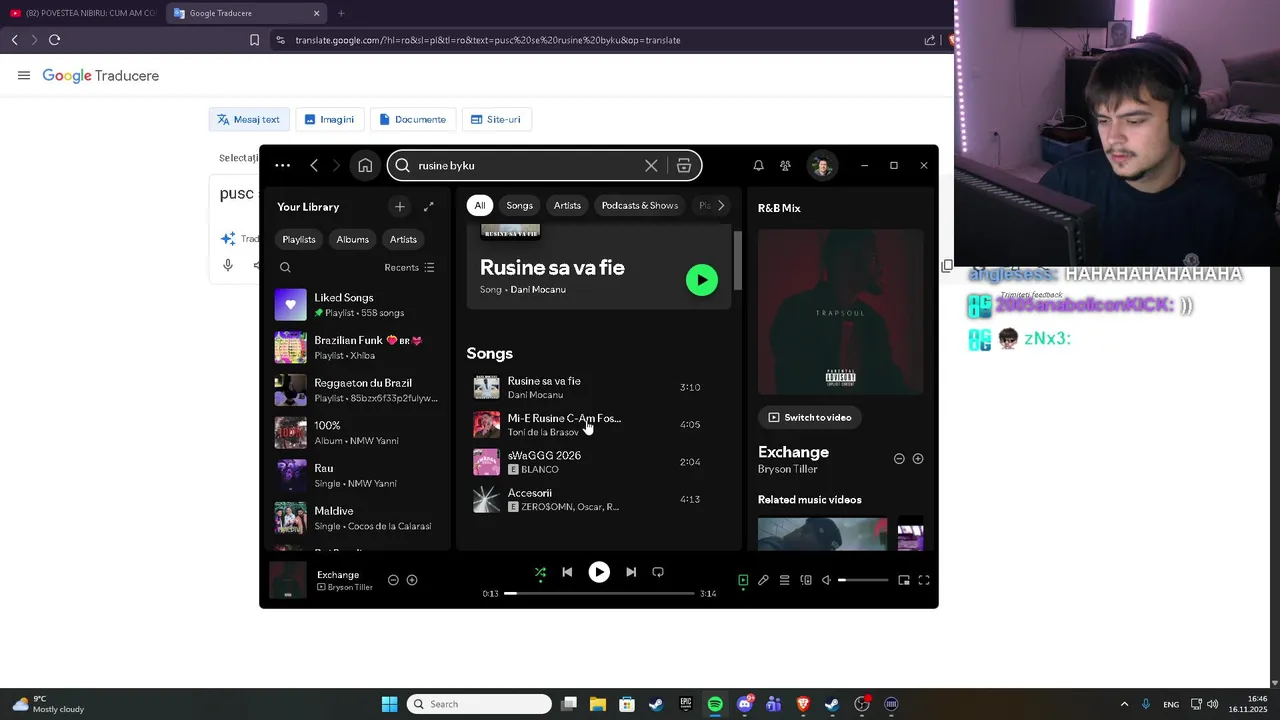Open Site-uri tab in Google Traducere
This screenshot has width=1280, height=720.
[x=496, y=119]
